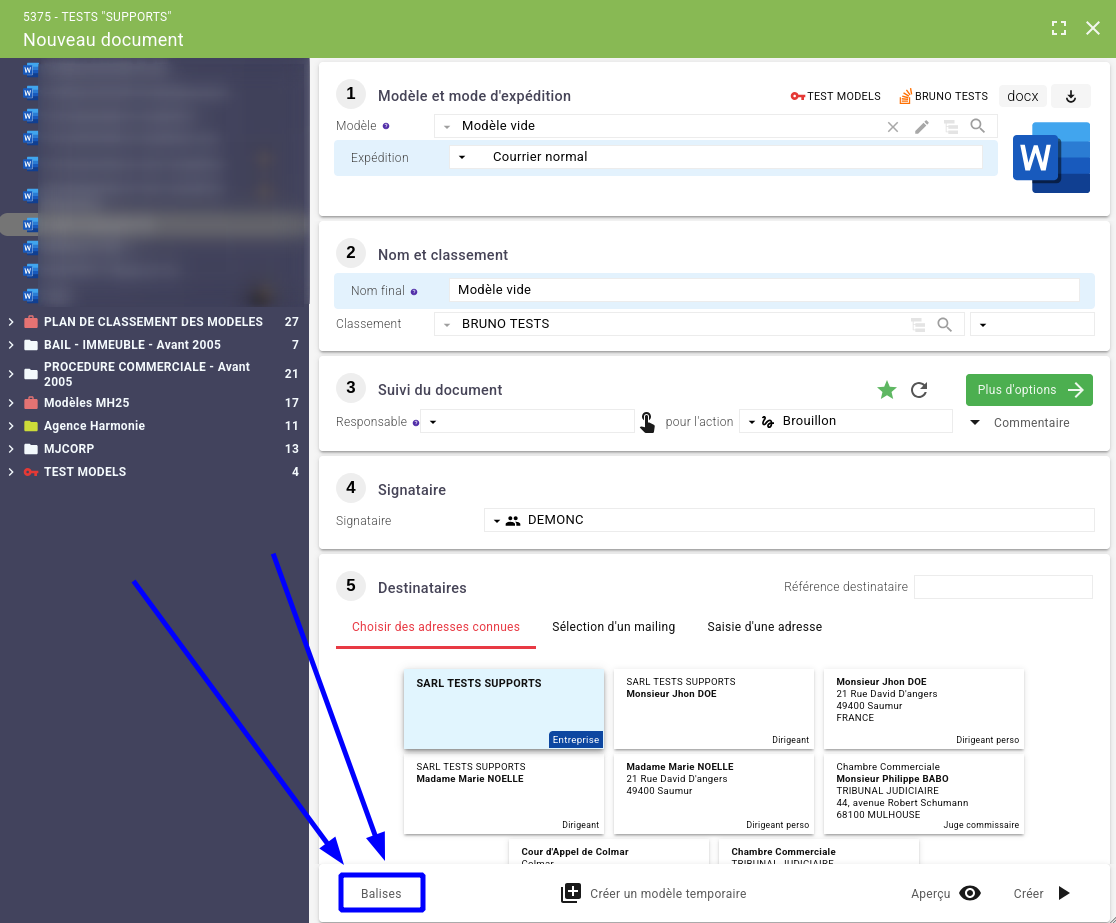Screen dimensions: 1116x923
Task: Open the classement tree icon
Action: tap(918, 325)
